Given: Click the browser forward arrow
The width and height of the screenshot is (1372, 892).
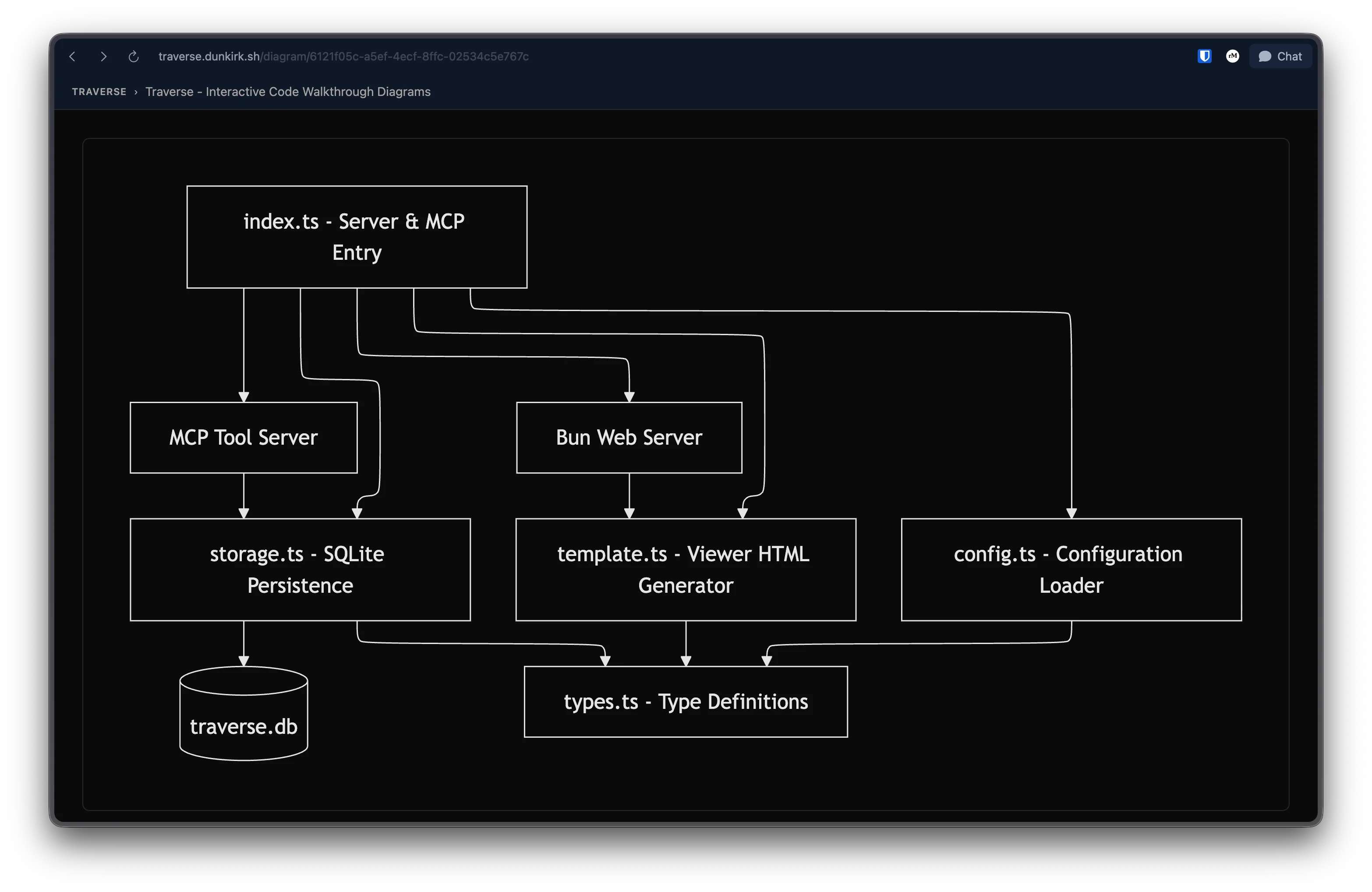Looking at the screenshot, I should [x=103, y=56].
